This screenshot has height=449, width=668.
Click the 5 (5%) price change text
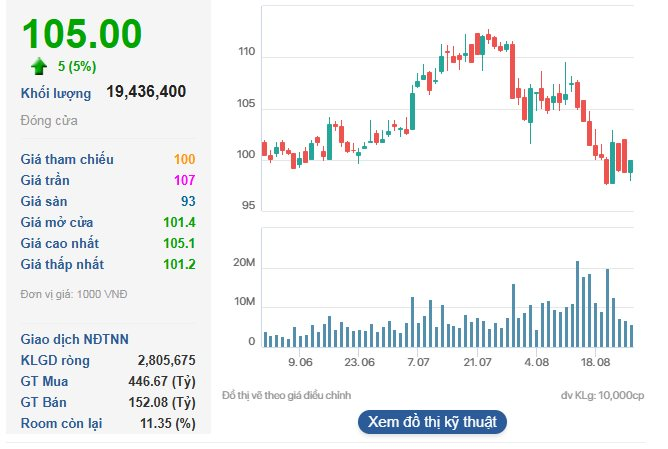pyautogui.click(x=79, y=67)
